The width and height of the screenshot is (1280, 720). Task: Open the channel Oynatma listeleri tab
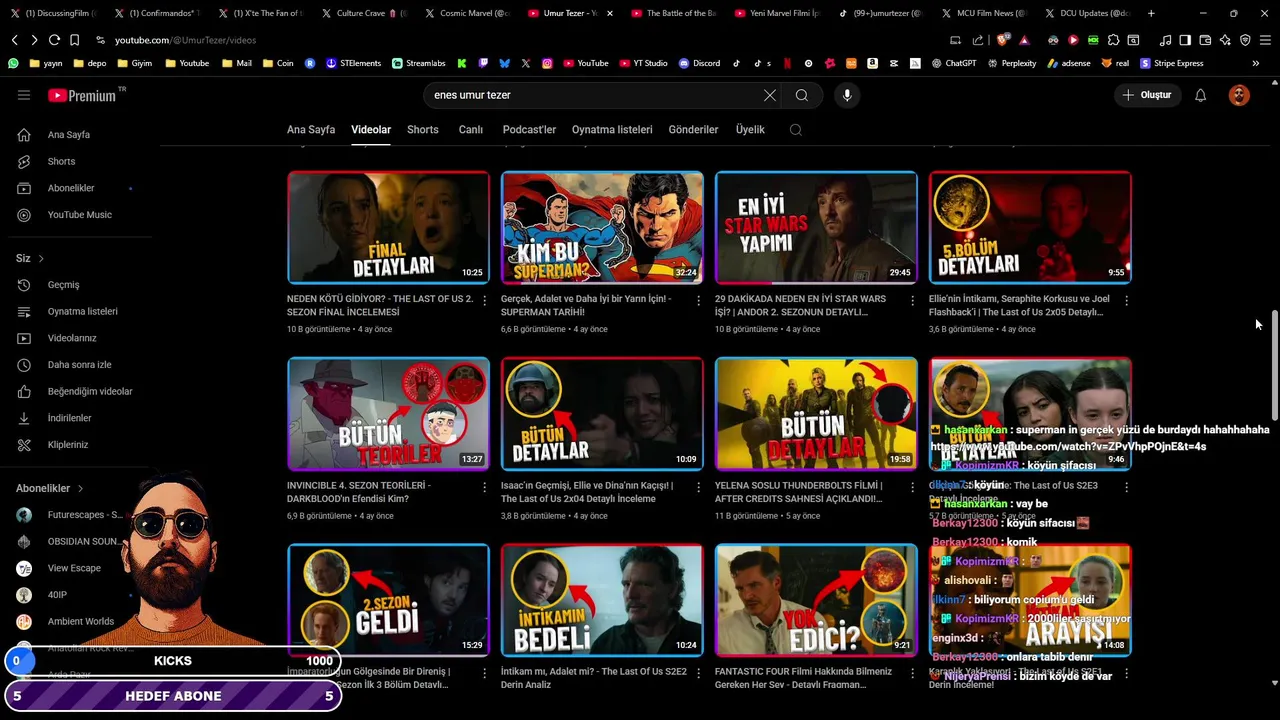click(612, 129)
